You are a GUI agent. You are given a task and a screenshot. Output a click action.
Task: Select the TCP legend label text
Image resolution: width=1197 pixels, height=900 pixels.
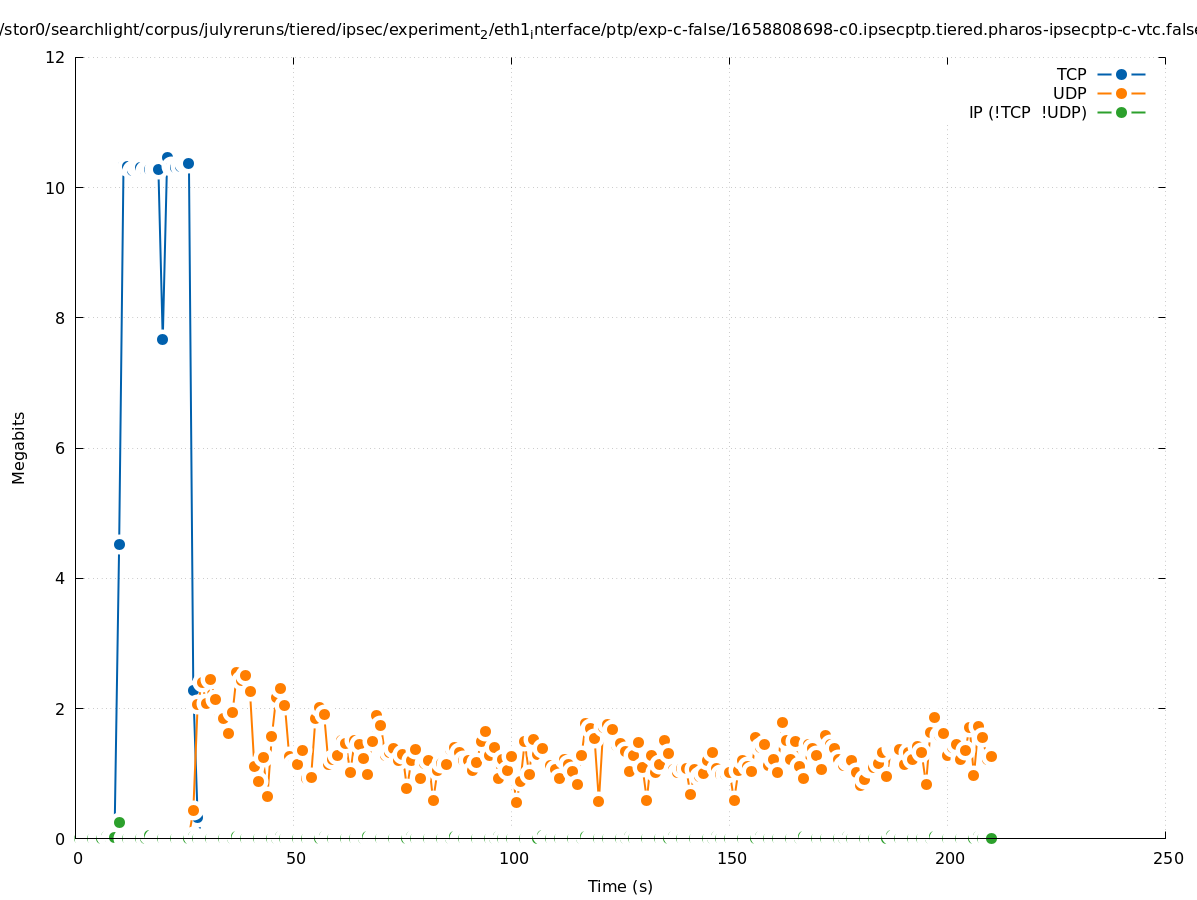pos(1071,74)
